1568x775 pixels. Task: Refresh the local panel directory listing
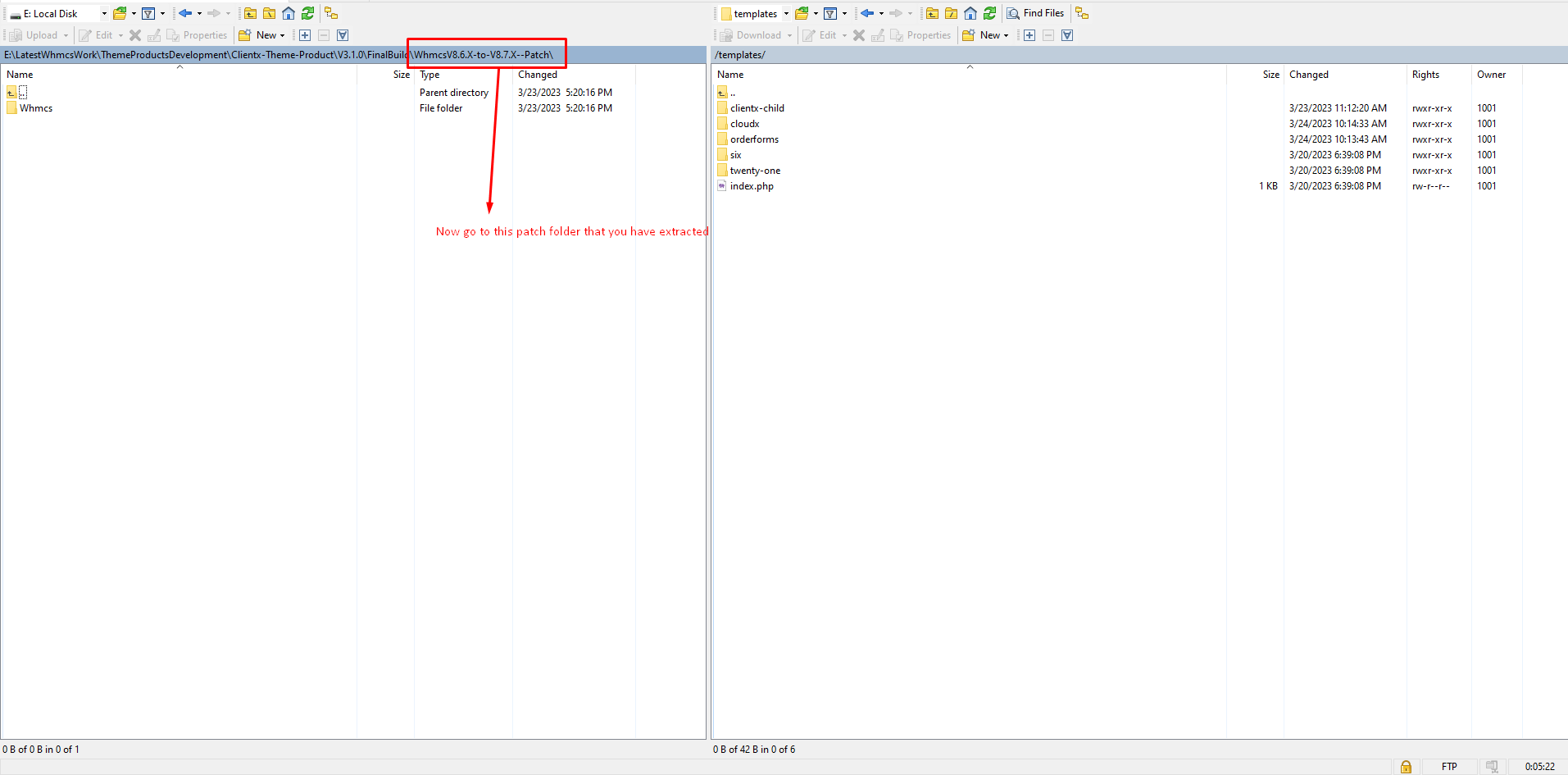coord(307,13)
